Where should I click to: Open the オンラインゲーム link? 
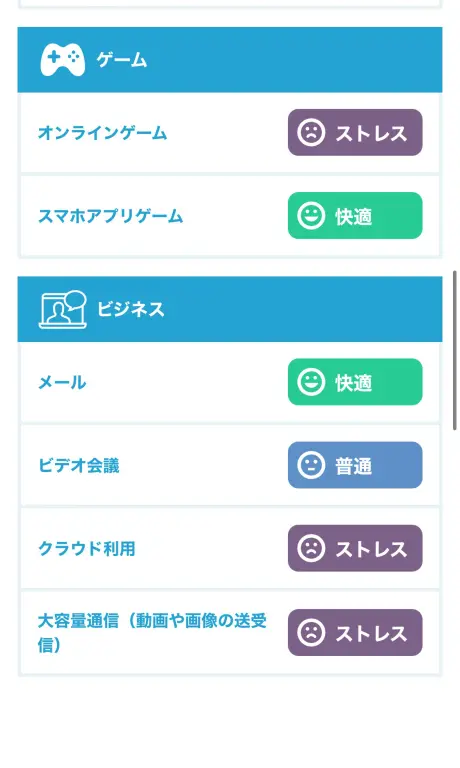(103, 133)
